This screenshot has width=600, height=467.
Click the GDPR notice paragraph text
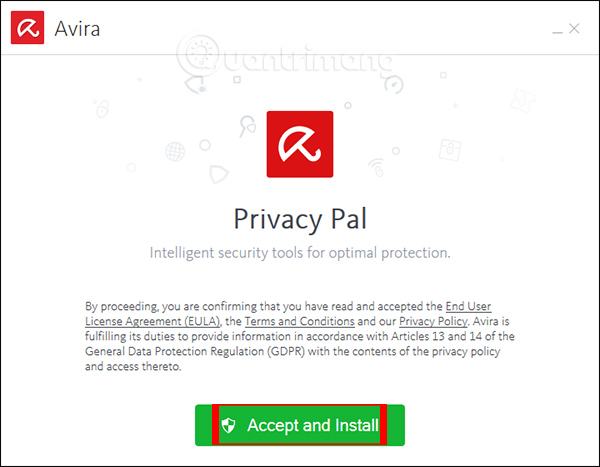tap(299, 352)
